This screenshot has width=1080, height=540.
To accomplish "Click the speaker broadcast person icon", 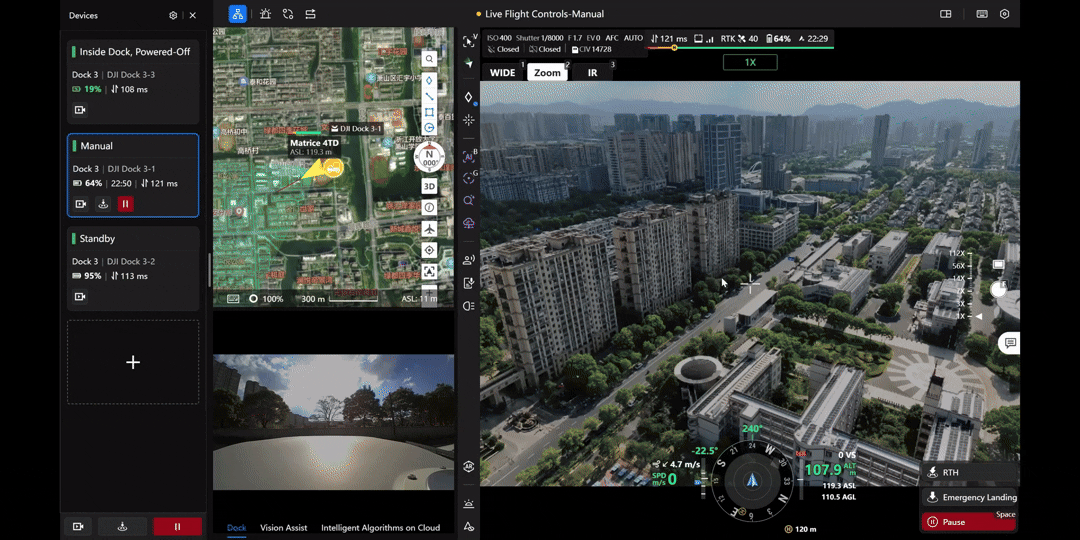I will pos(469,260).
